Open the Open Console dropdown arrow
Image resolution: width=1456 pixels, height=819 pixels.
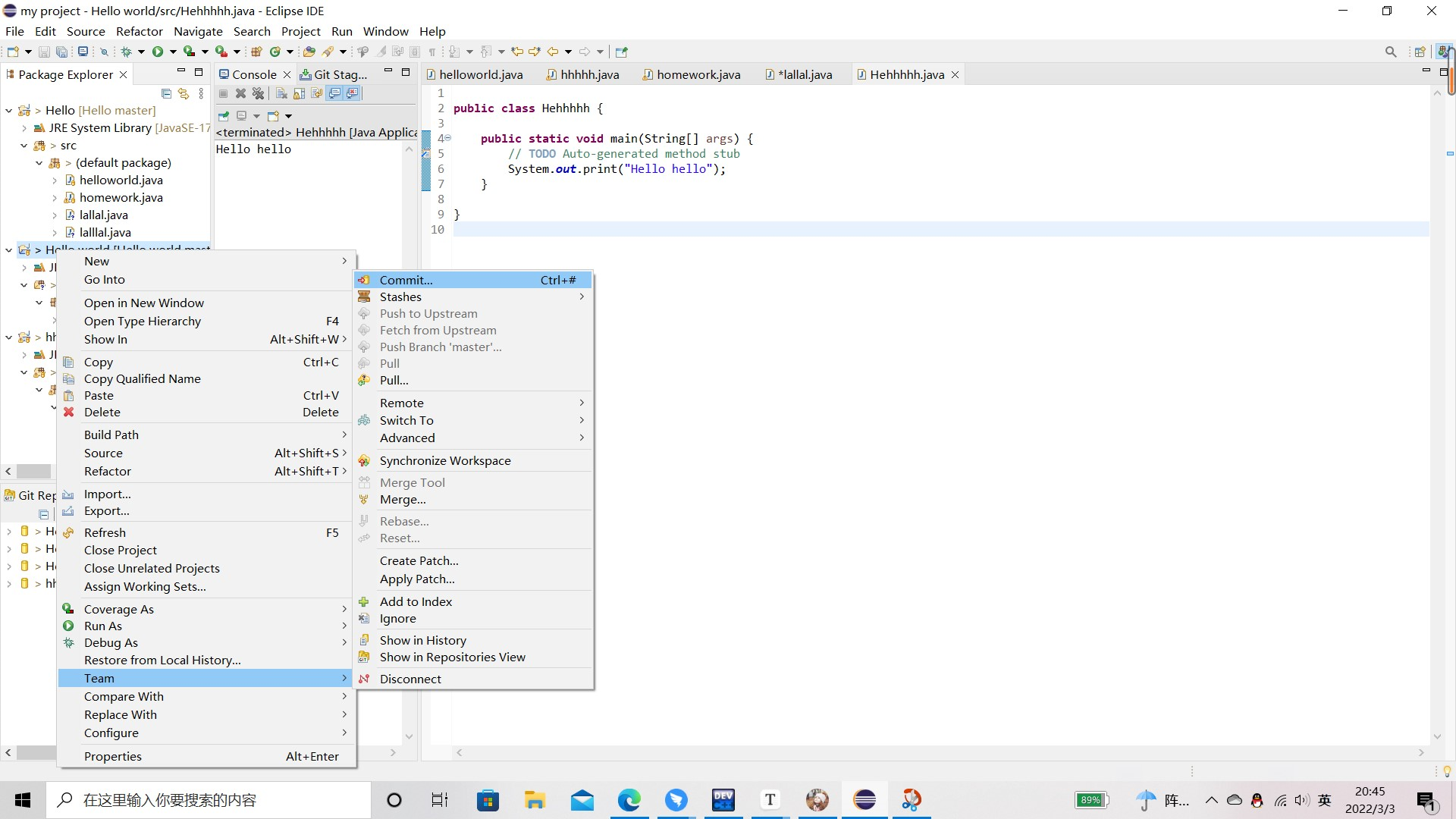tap(289, 116)
